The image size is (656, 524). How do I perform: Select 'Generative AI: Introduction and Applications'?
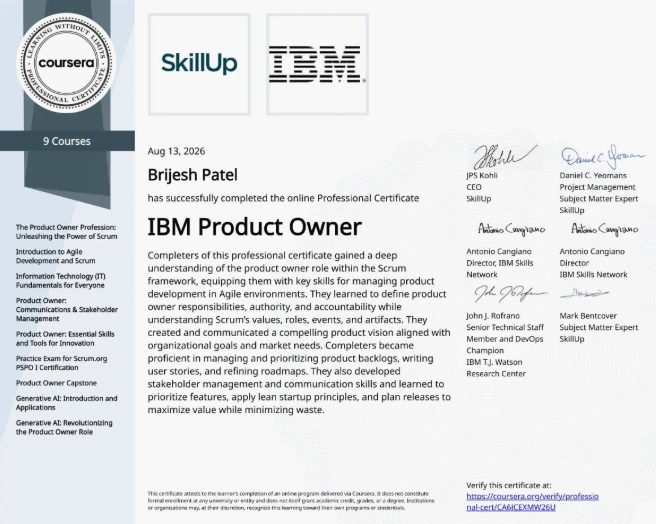(67, 403)
